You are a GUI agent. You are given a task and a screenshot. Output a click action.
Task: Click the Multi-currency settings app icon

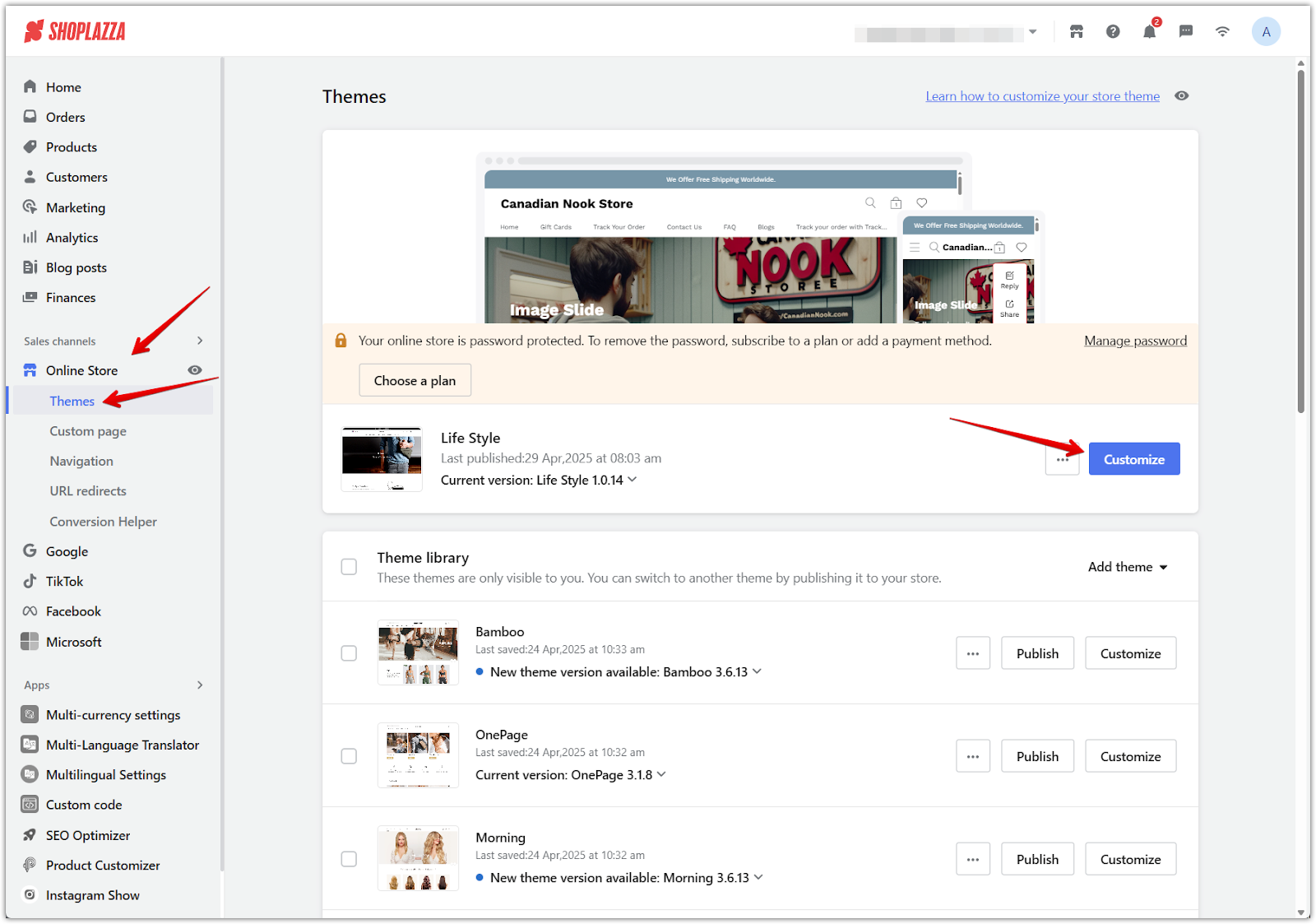click(30, 714)
